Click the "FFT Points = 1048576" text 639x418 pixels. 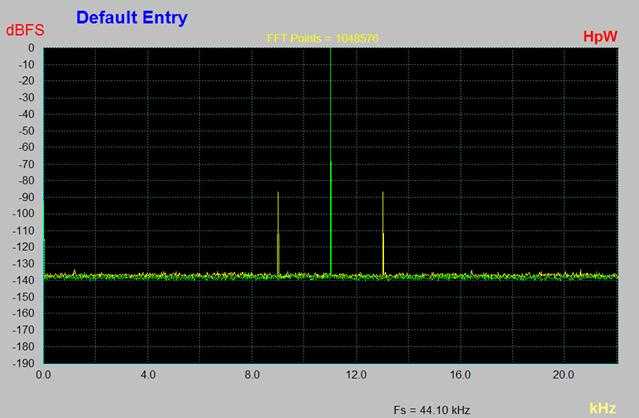322,38
